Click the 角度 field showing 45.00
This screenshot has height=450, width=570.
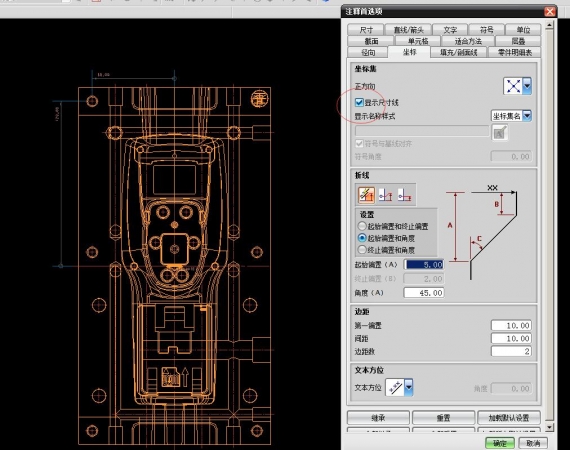pos(424,293)
